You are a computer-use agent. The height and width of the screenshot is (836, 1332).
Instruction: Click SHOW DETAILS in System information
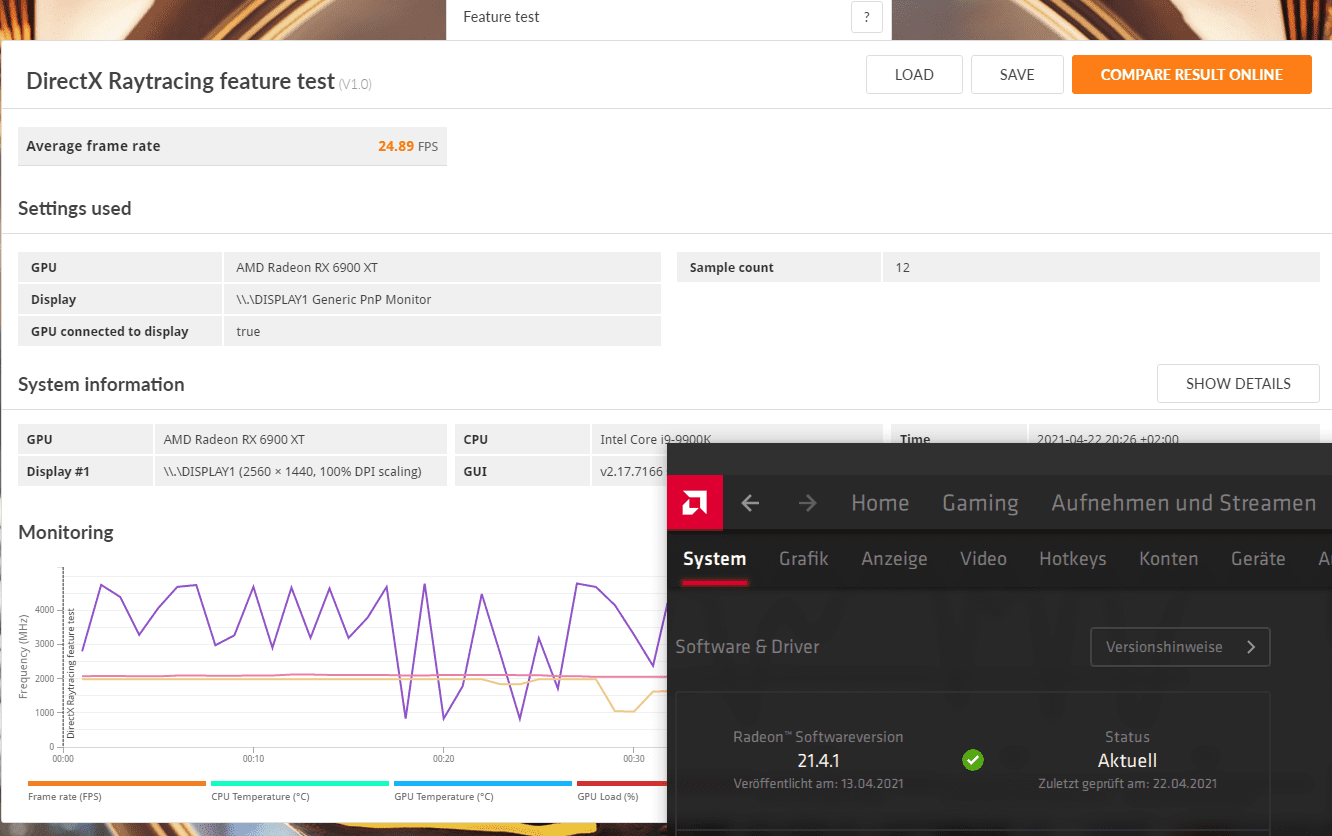[x=1238, y=384]
